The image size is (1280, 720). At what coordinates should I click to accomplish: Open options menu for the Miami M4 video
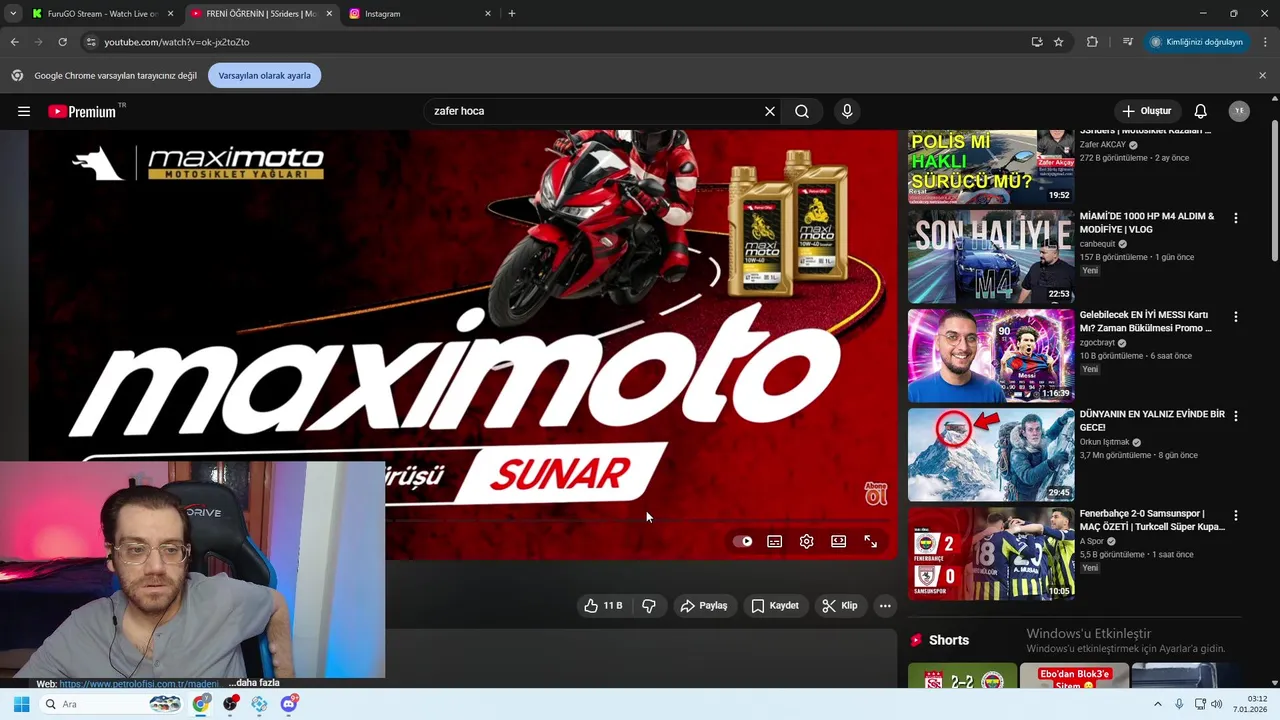point(1236,218)
